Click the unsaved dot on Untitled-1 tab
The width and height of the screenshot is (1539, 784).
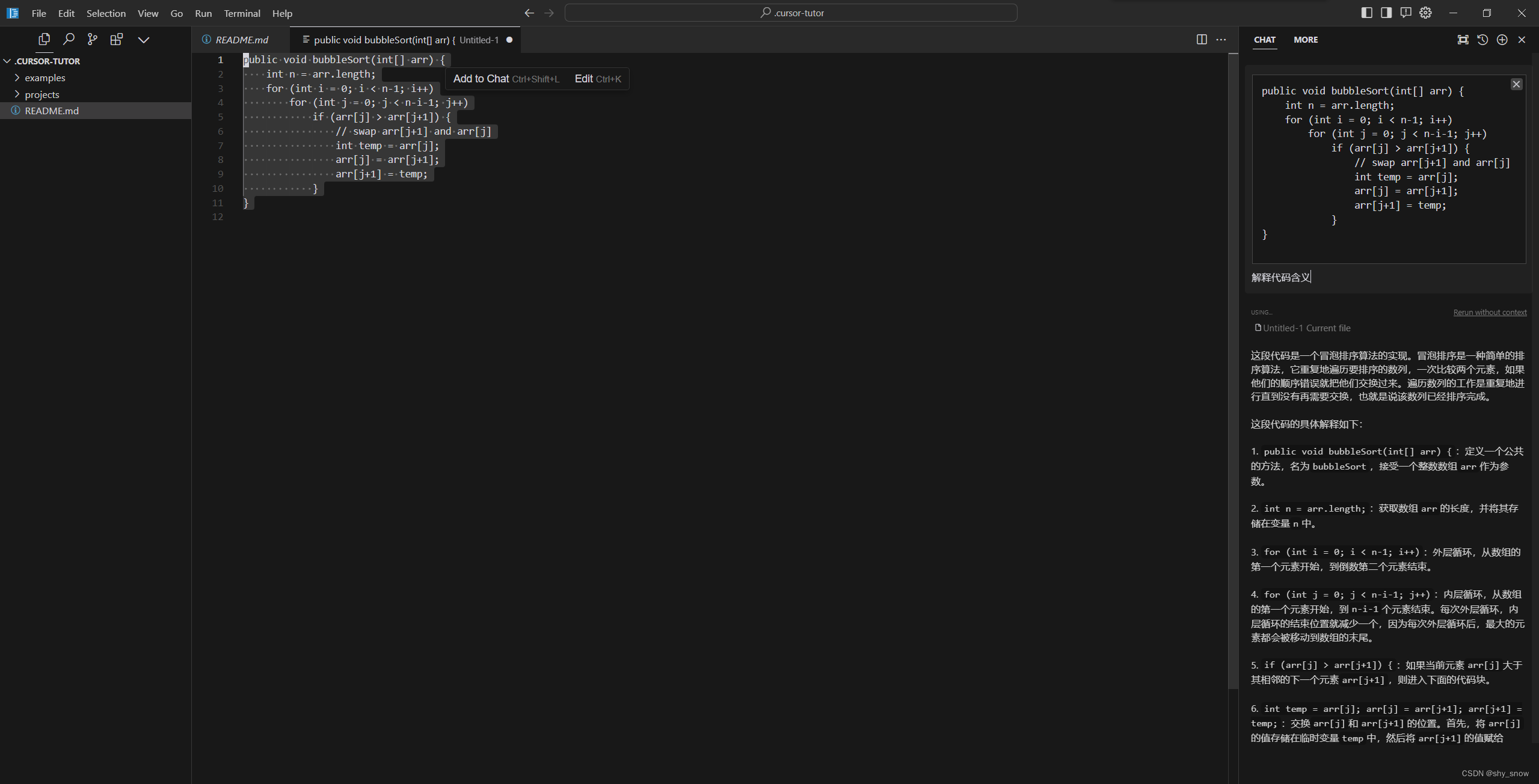pyautogui.click(x=509, y=40)
